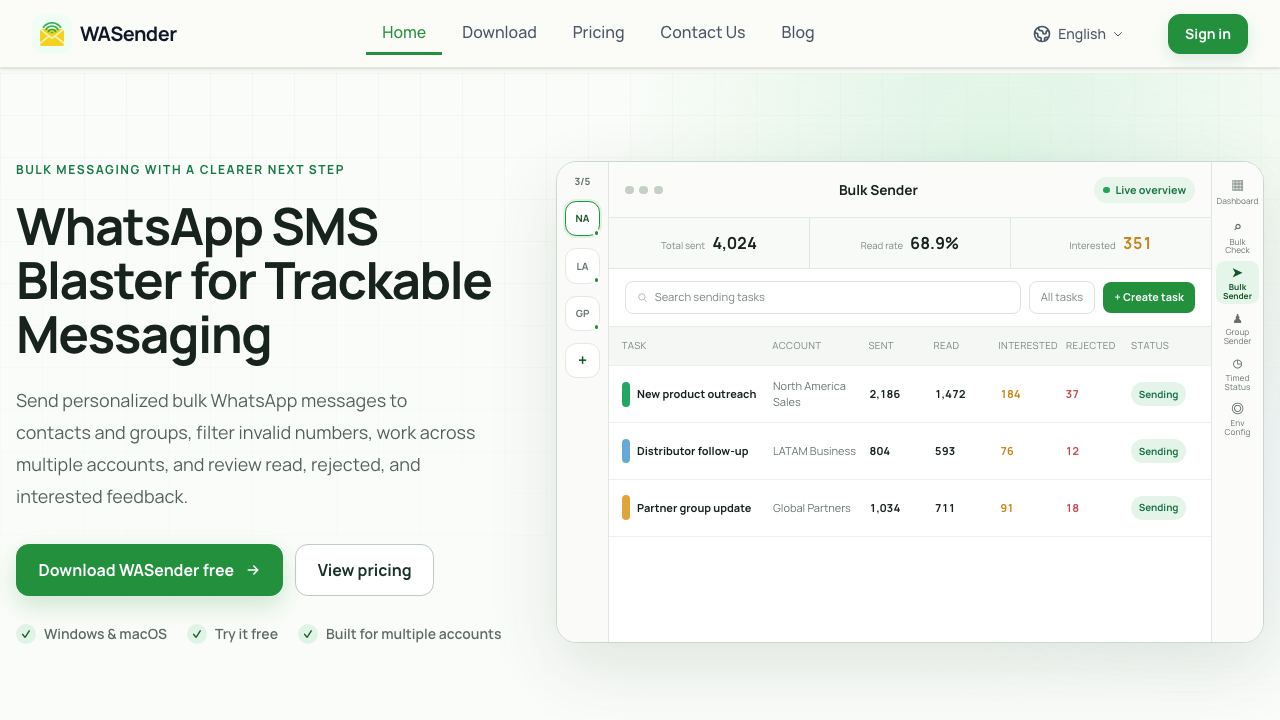Click the WASender envelope logo icon

(52, 34)
